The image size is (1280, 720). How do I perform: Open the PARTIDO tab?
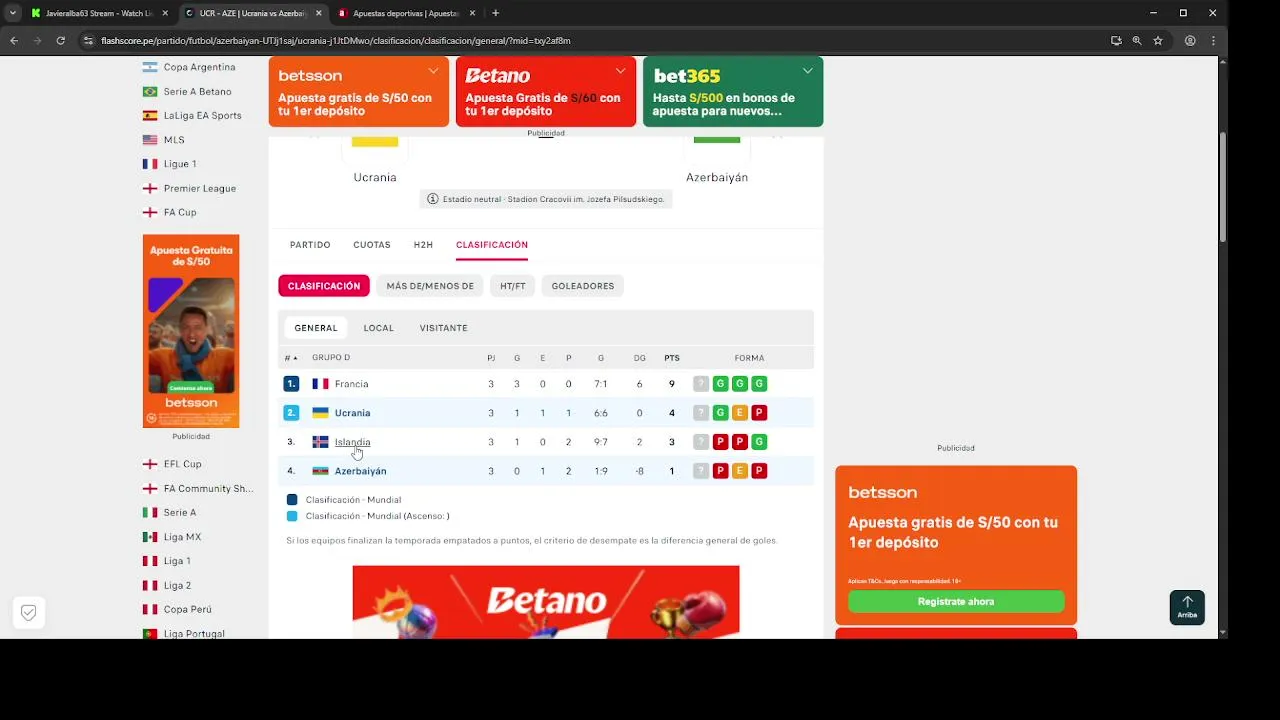(x=310, y=244)
